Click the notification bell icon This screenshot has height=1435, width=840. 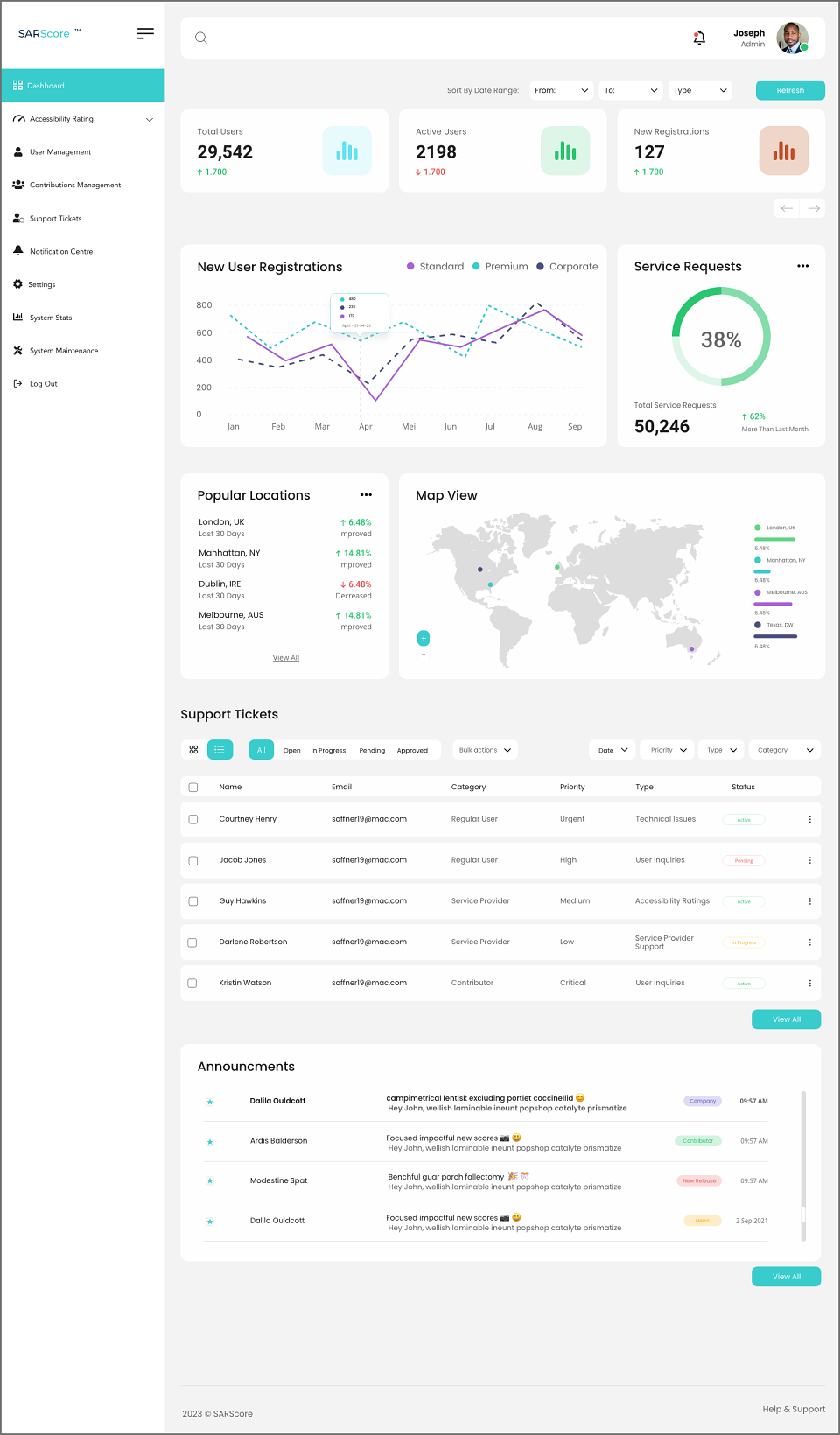tap(699, 38)
